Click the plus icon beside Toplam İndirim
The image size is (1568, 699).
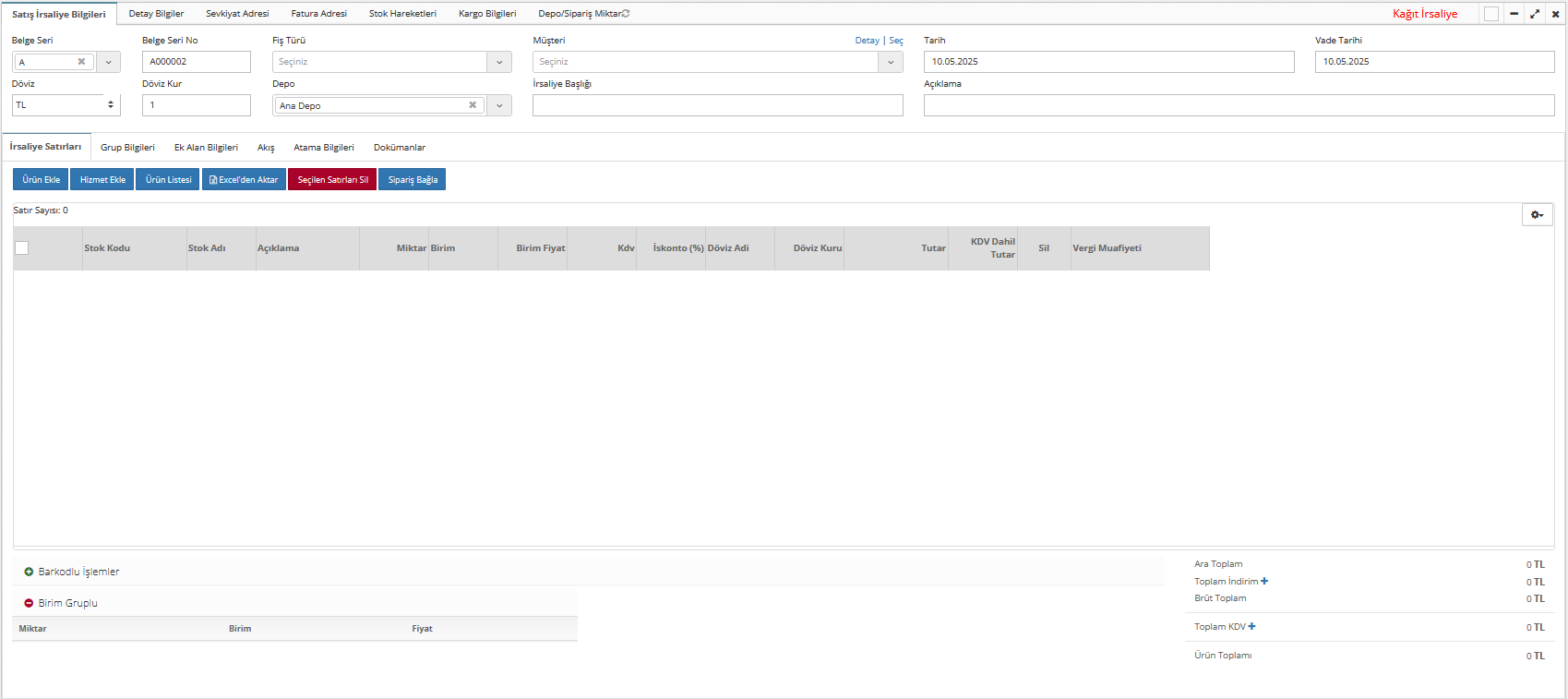click(x=1264, y=582)
